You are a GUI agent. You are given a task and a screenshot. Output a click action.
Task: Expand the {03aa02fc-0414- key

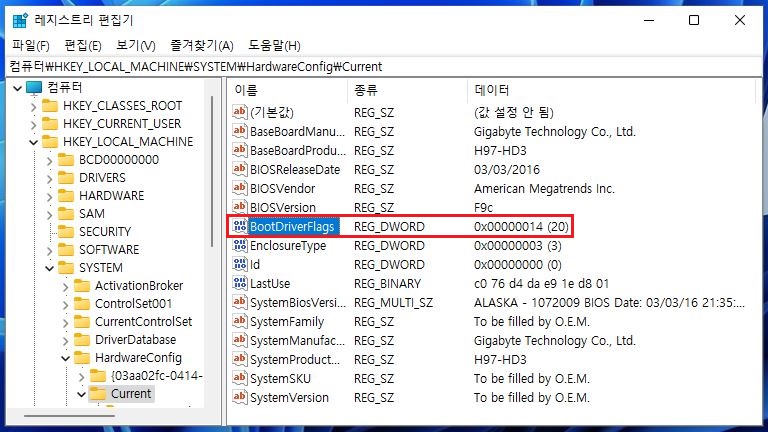click(81, 376)
